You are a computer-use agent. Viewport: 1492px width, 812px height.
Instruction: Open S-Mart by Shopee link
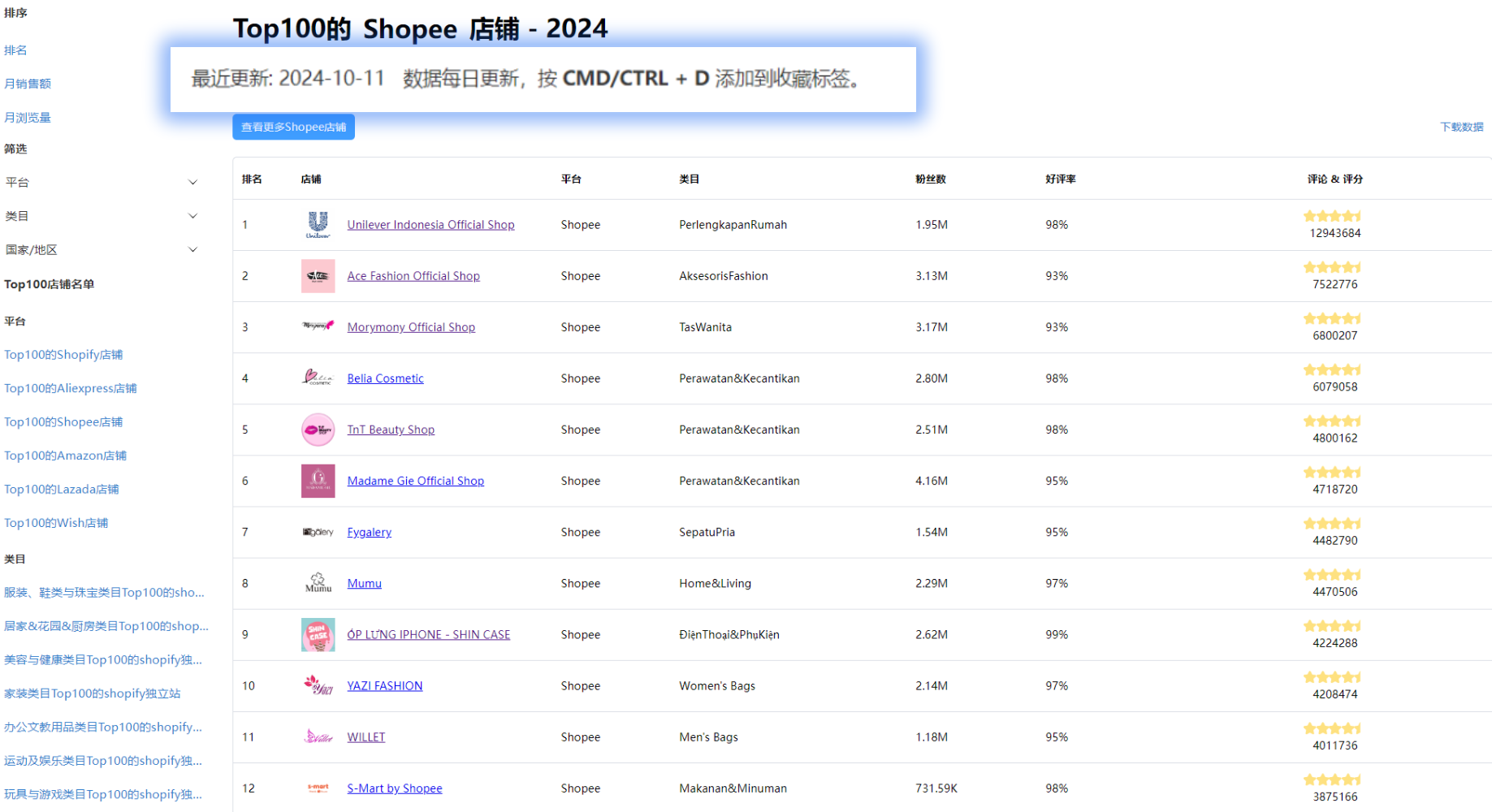click(395, 788)
